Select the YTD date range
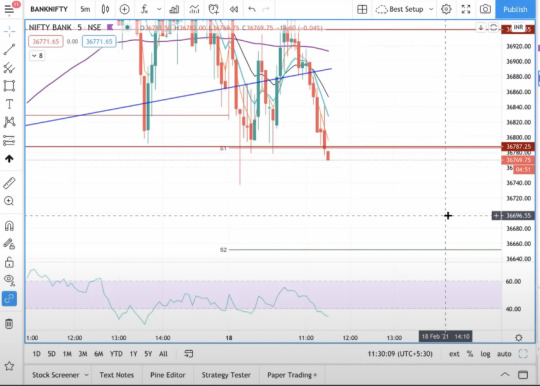 [x=116, y=354]
